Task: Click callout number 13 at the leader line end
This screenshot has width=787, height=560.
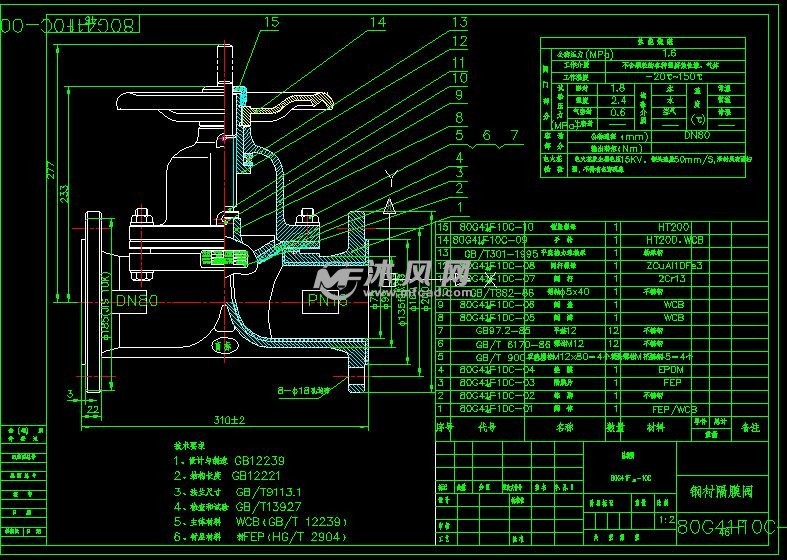Action: 459,22
